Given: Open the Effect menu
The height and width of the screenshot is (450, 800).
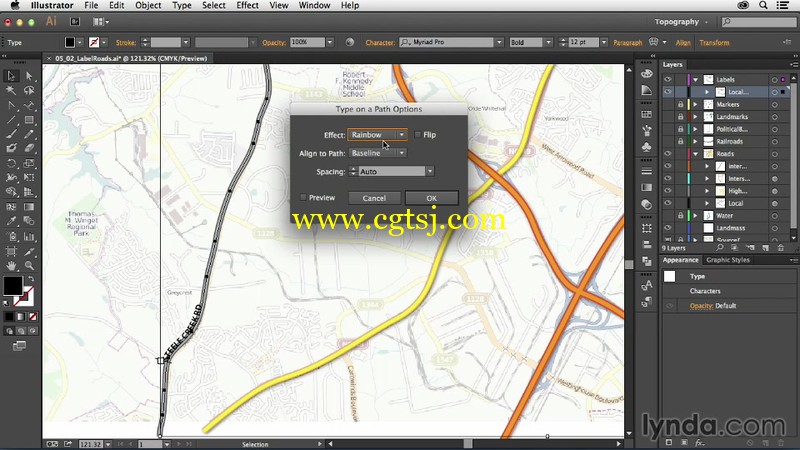Looking at the screenshot, I should click(x=247, y=6).
